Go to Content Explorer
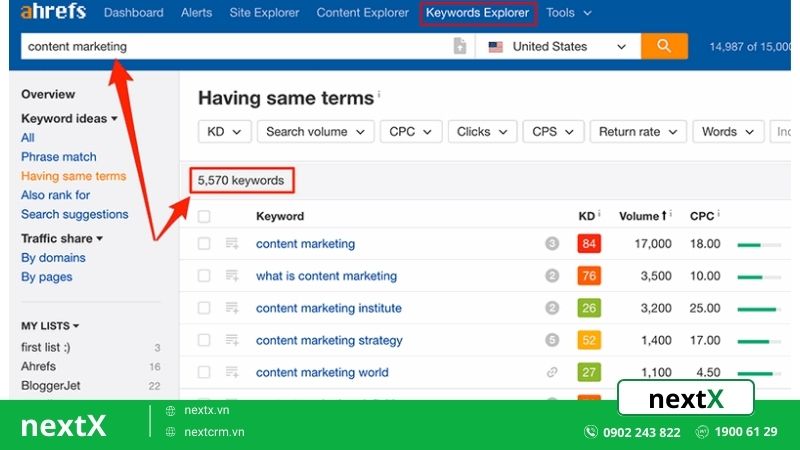 pos(362,12)
